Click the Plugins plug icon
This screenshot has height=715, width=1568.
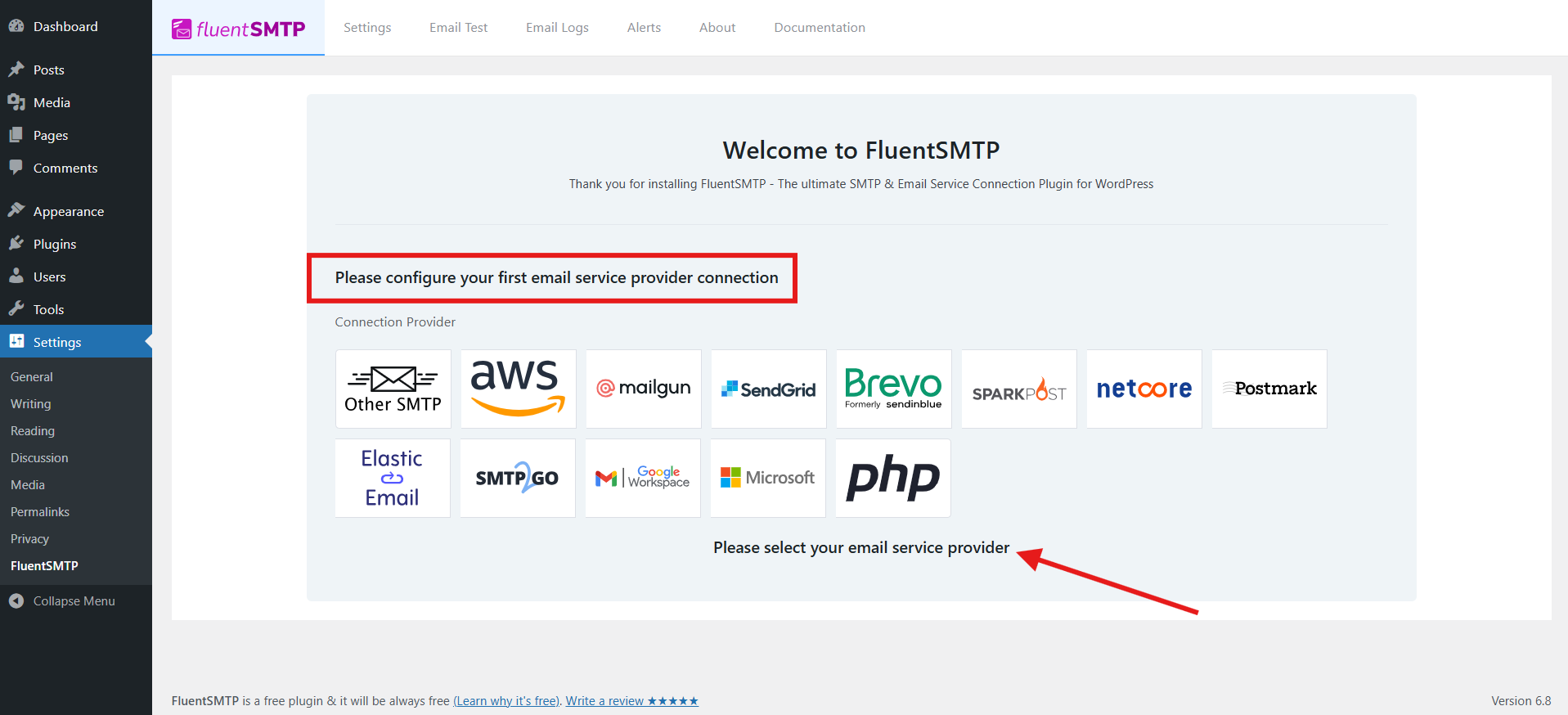point(16,244)
